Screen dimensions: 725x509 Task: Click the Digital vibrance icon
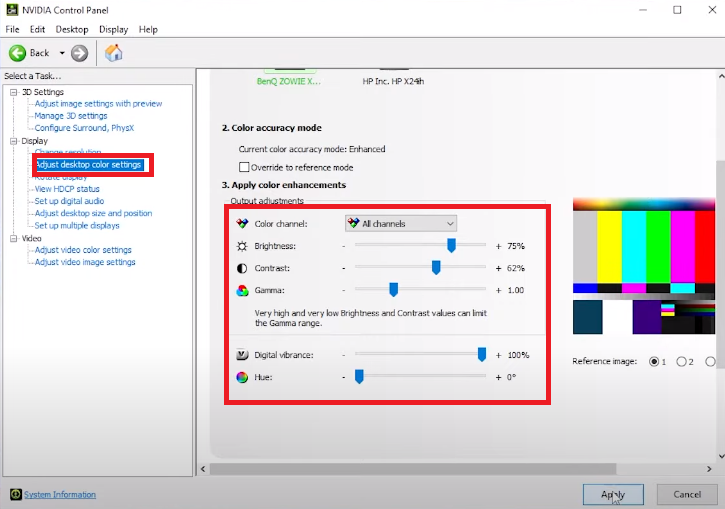click(241, 355)
